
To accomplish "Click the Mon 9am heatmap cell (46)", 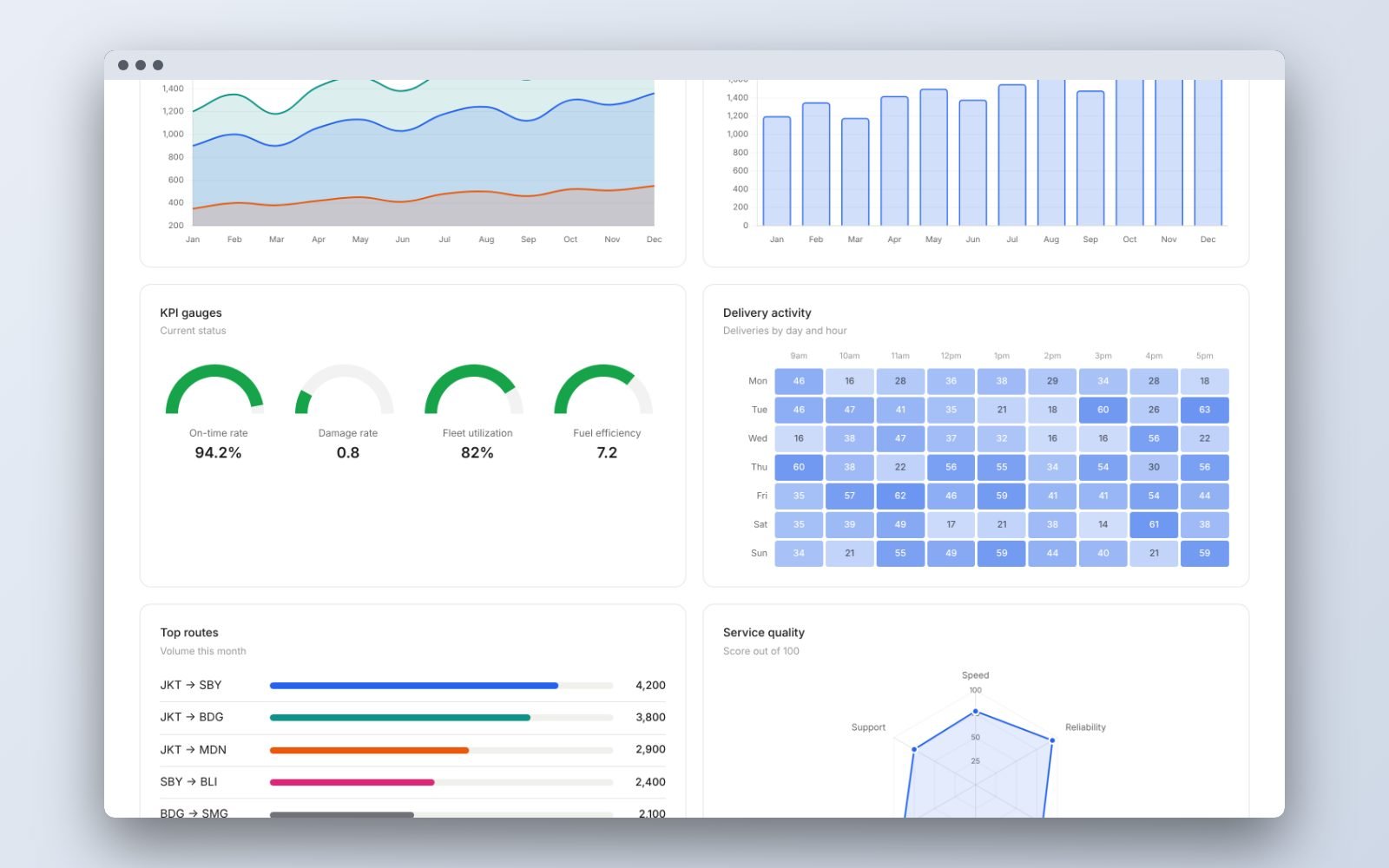I will pyautogui.click(x=799, y=381).
